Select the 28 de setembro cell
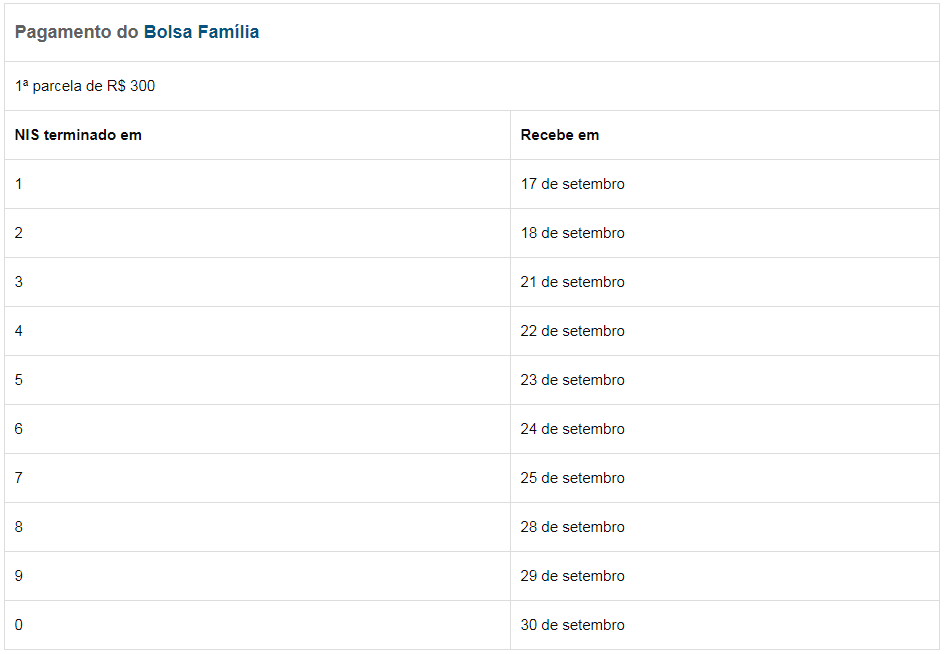 point(725,527)
